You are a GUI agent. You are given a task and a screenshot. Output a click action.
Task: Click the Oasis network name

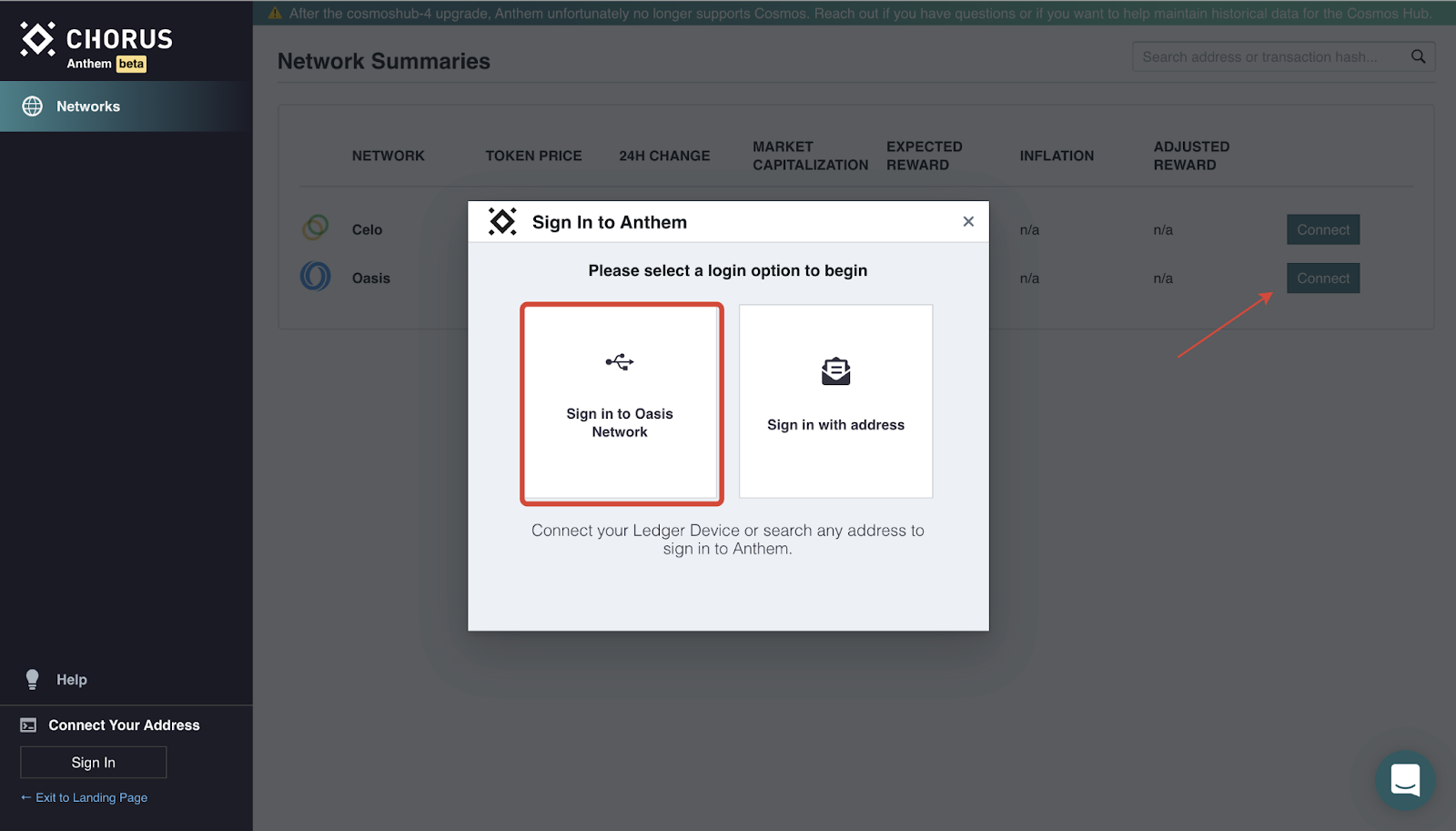(x=371, y=279)
